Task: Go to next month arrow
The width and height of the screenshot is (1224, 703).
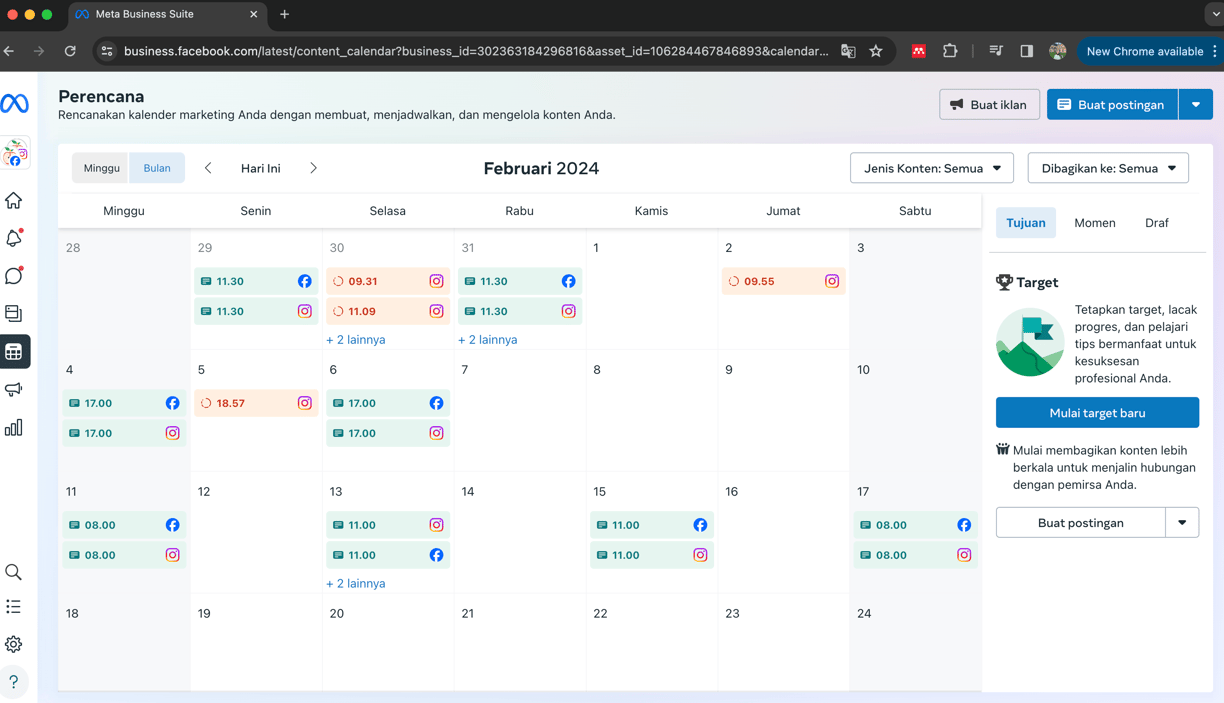Action: click(x=313, y=168)
